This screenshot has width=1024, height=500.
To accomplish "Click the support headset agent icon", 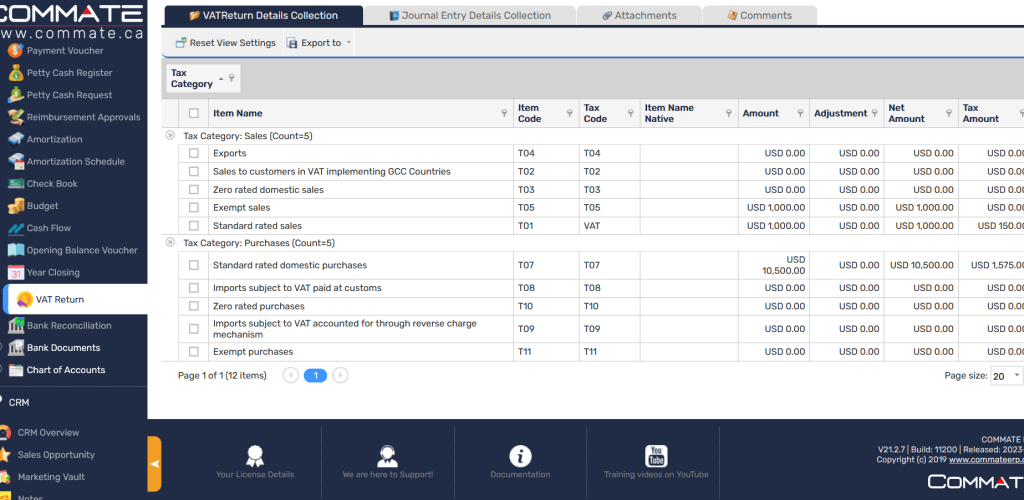I will (387, 456).
